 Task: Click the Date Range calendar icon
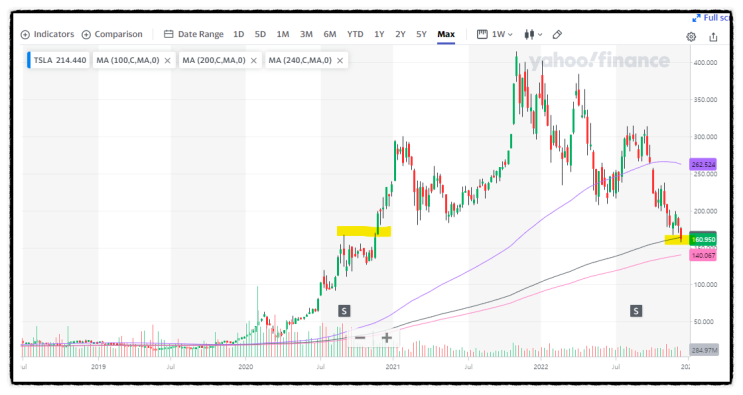coord(168,34)
